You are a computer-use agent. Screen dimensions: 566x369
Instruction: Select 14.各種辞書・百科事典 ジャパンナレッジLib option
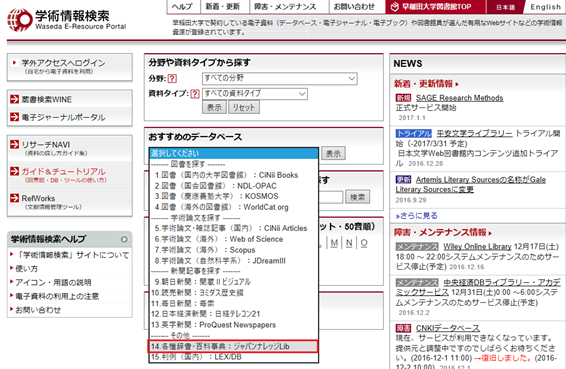234,346
